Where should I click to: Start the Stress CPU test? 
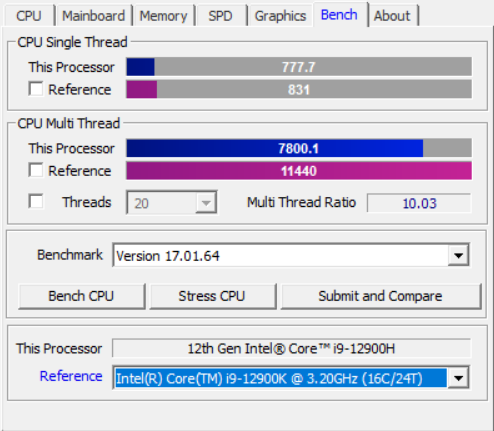(x=213, y=296)
